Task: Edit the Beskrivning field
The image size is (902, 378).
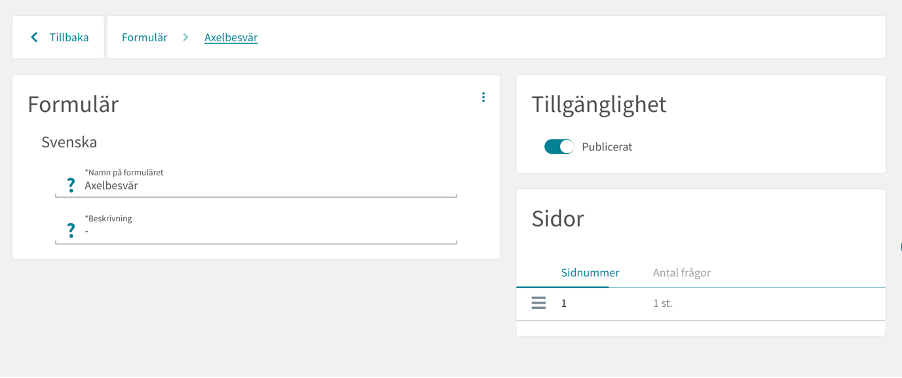Action: click(x=256, y=228)
